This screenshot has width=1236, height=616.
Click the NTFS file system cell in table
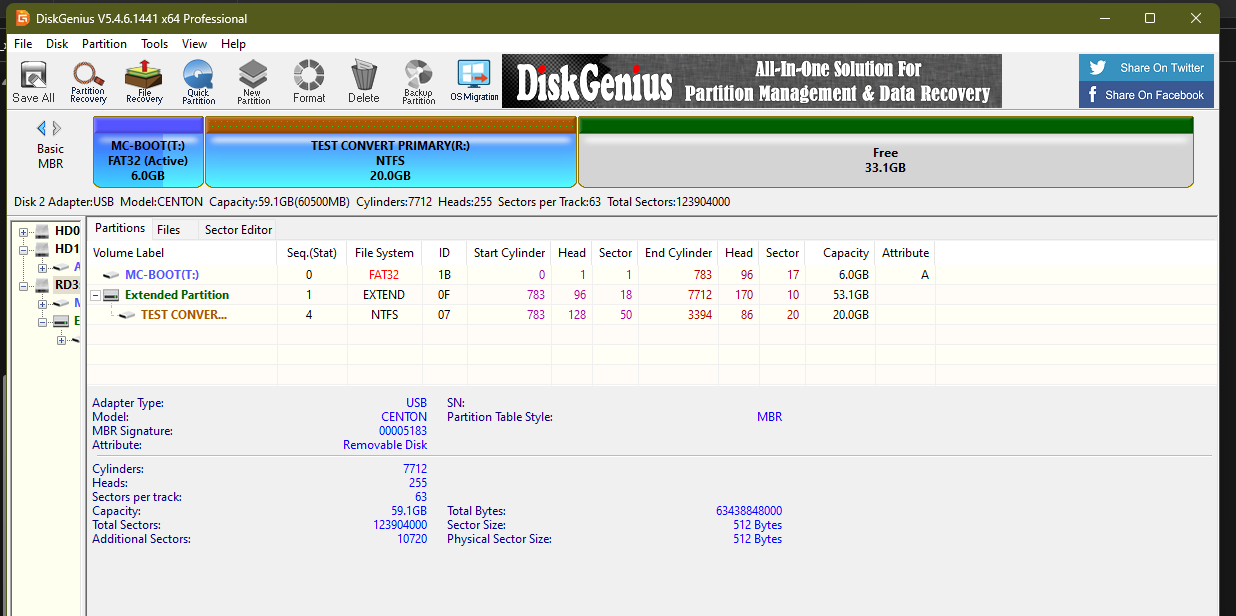[x=384, y=315]
